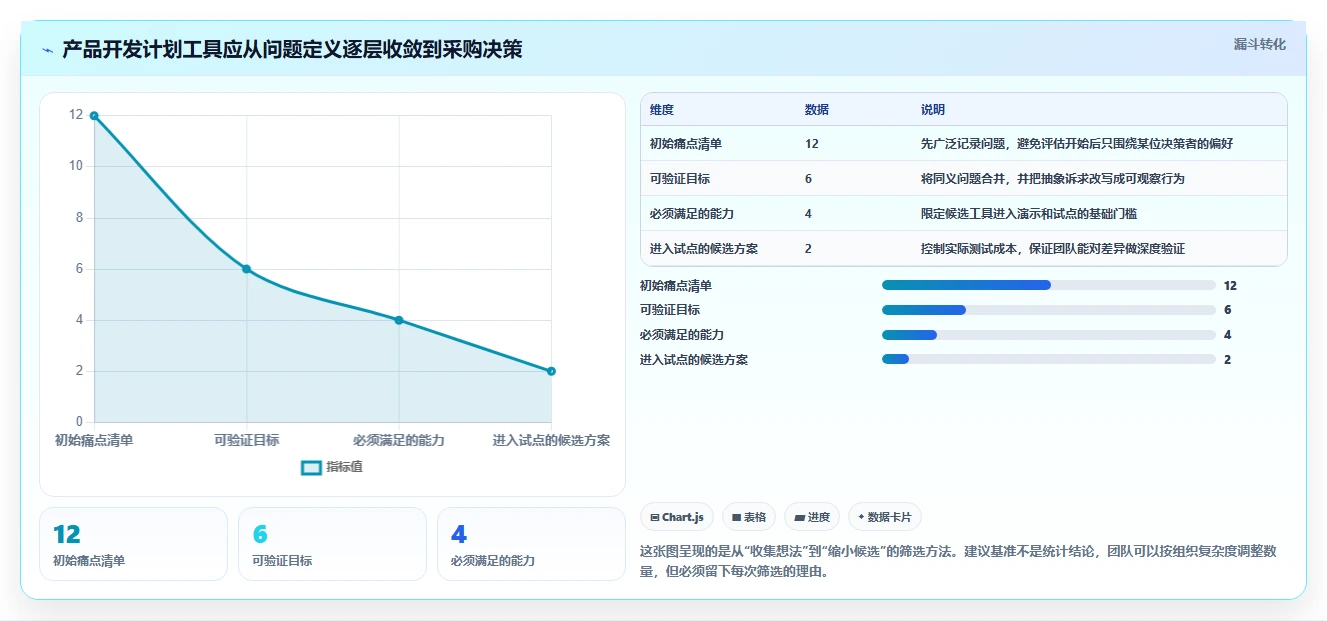Screen dimensions: 1327x621
Task: Select the chart point for 可验证目标
Action: tap(246, 269)
